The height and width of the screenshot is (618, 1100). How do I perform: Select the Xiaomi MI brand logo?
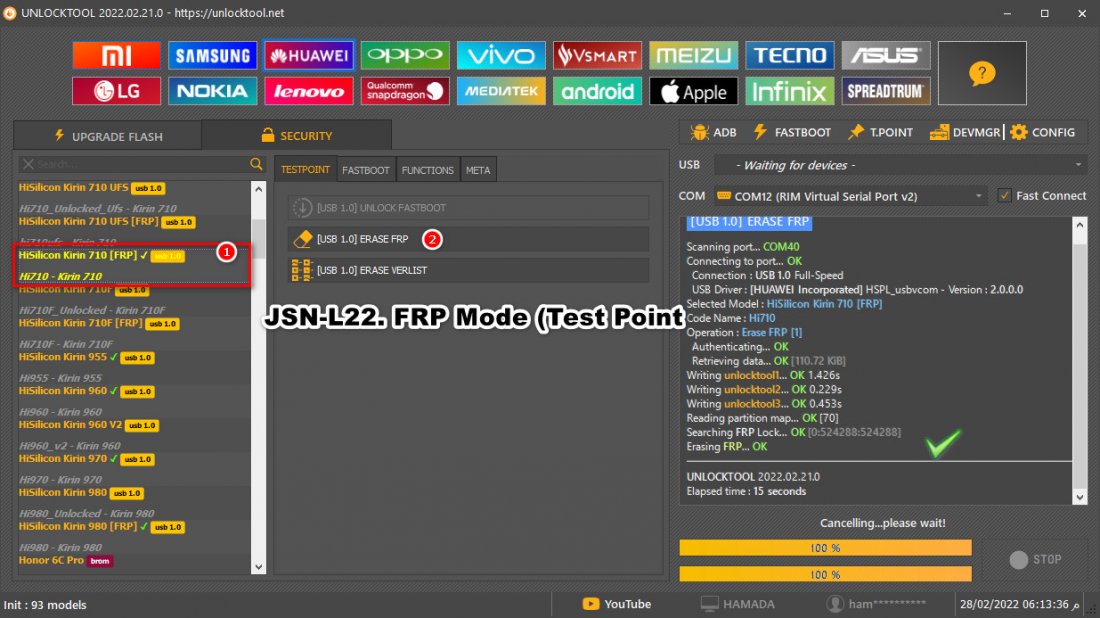pos(116,55)
